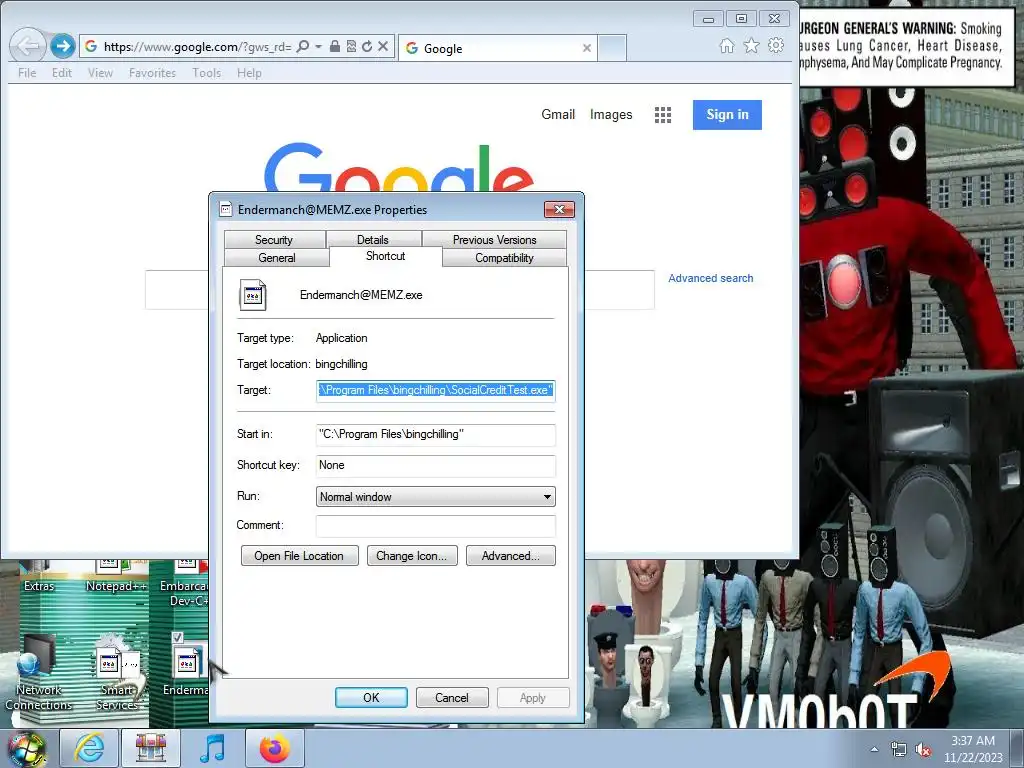The height and width of the screenshot is (768, 1024).
Task: Click the muted volume tray icon
Action: pos(923,750)
